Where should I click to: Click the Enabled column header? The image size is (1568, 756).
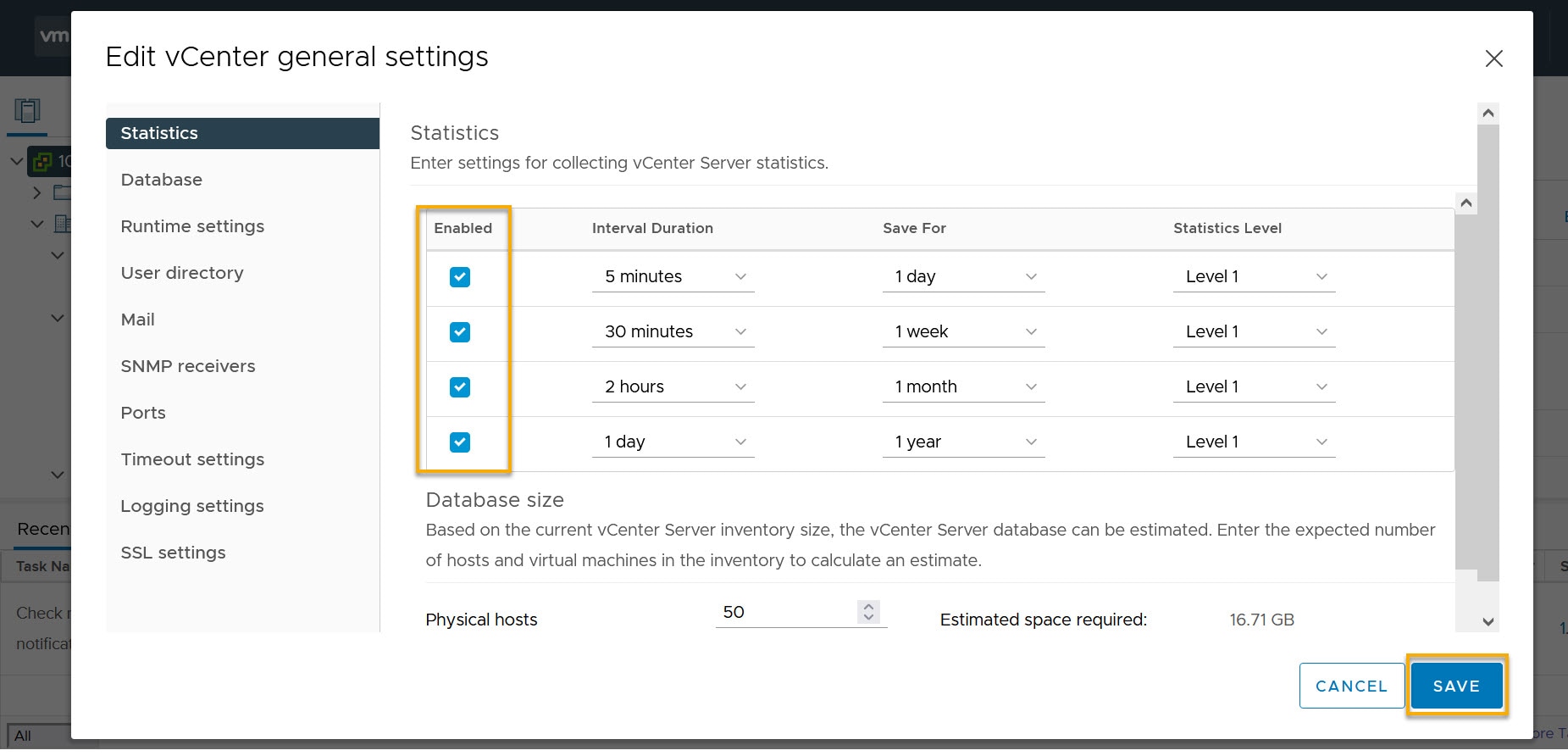pos(463,228)
